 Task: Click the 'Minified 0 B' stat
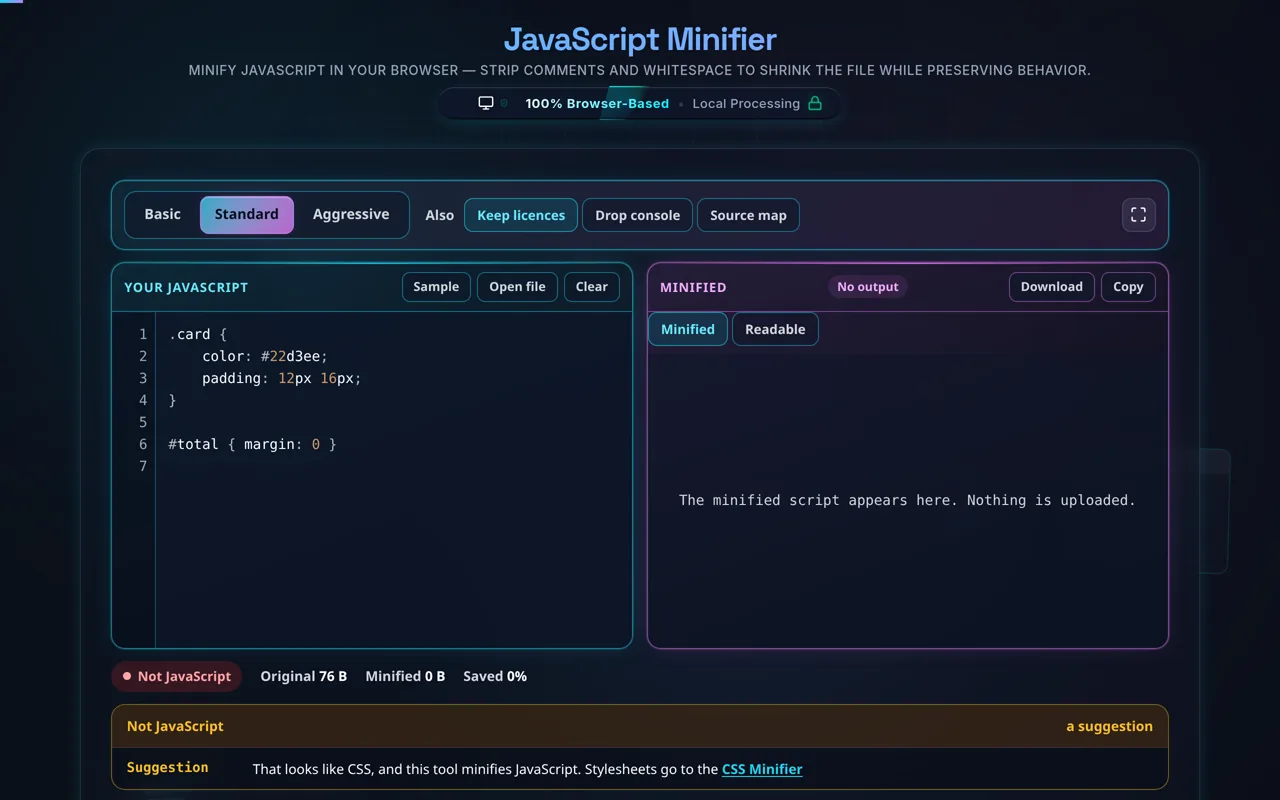click(x=405, y=676)
